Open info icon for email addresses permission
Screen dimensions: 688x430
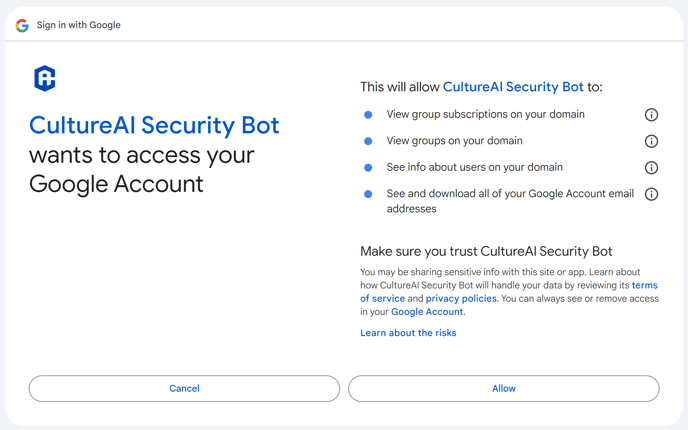point(651,194)
